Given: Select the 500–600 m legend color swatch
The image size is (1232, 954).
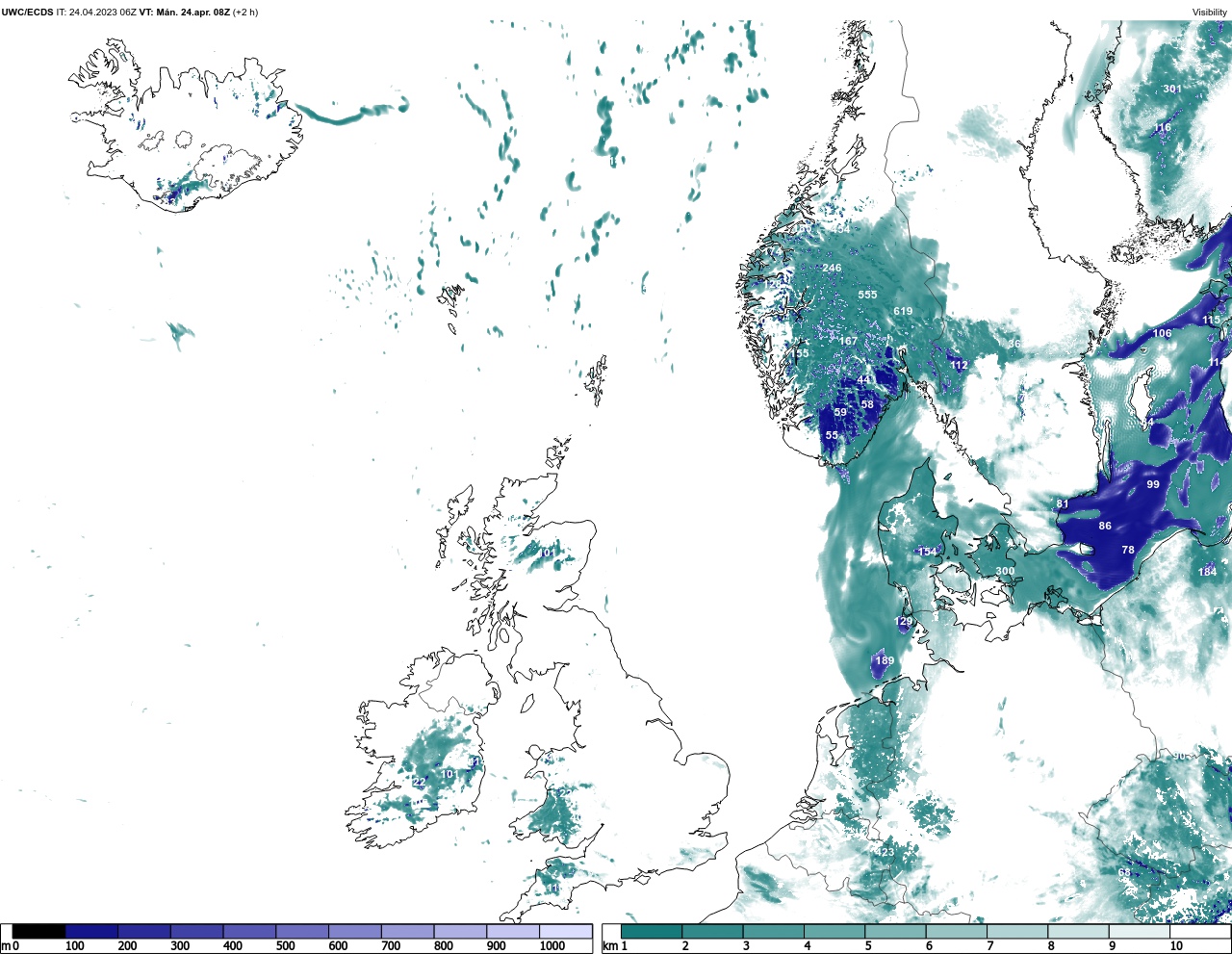Looking at the screenshot, I should 302,932.
